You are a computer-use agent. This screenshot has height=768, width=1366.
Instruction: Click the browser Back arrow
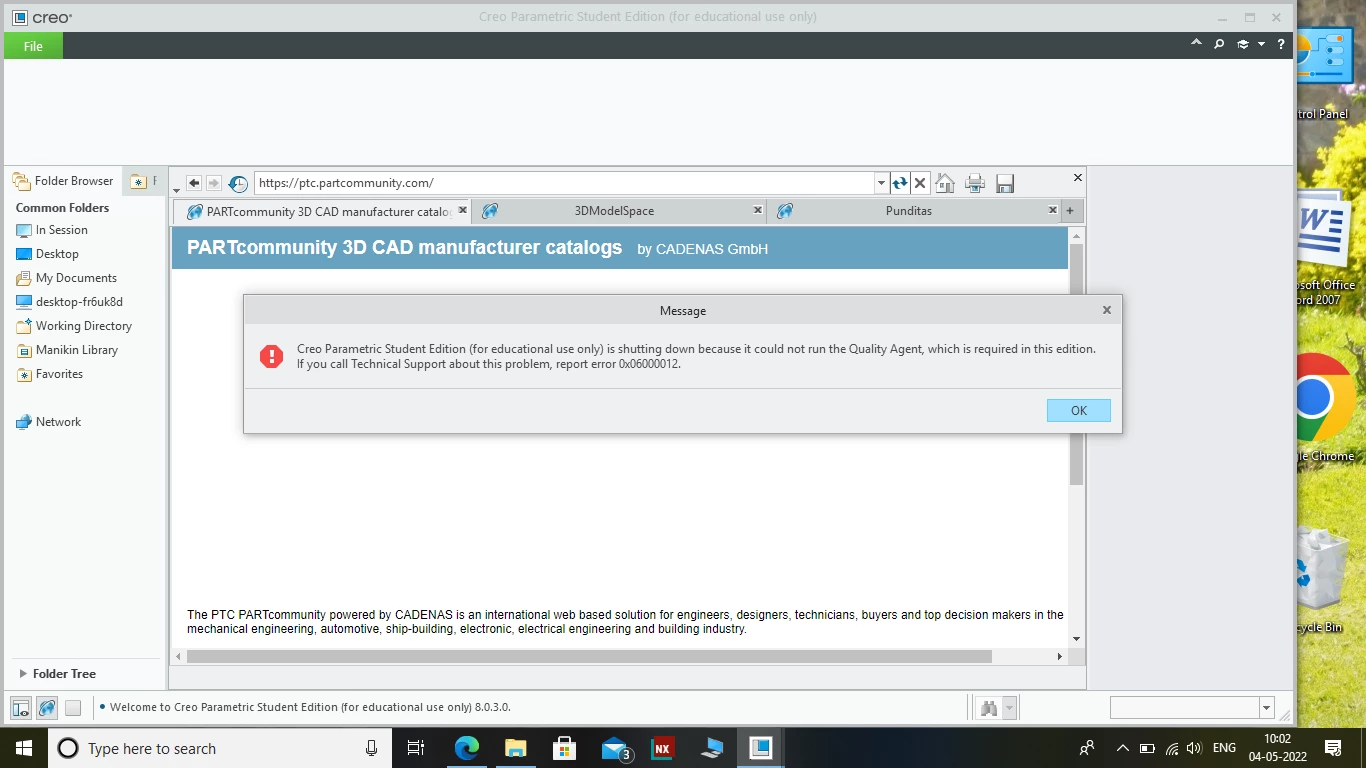194,183
